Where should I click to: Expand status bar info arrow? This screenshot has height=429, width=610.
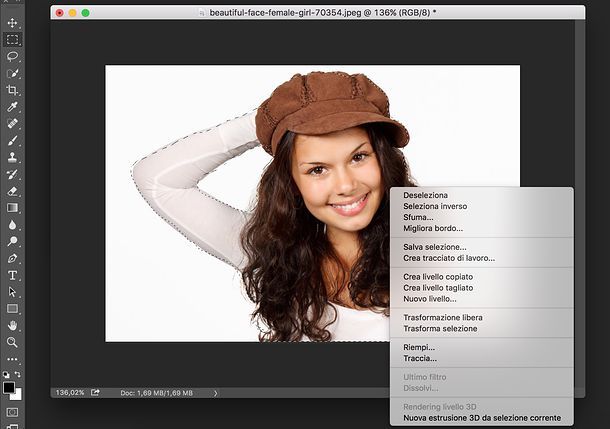tap(216, 393)
